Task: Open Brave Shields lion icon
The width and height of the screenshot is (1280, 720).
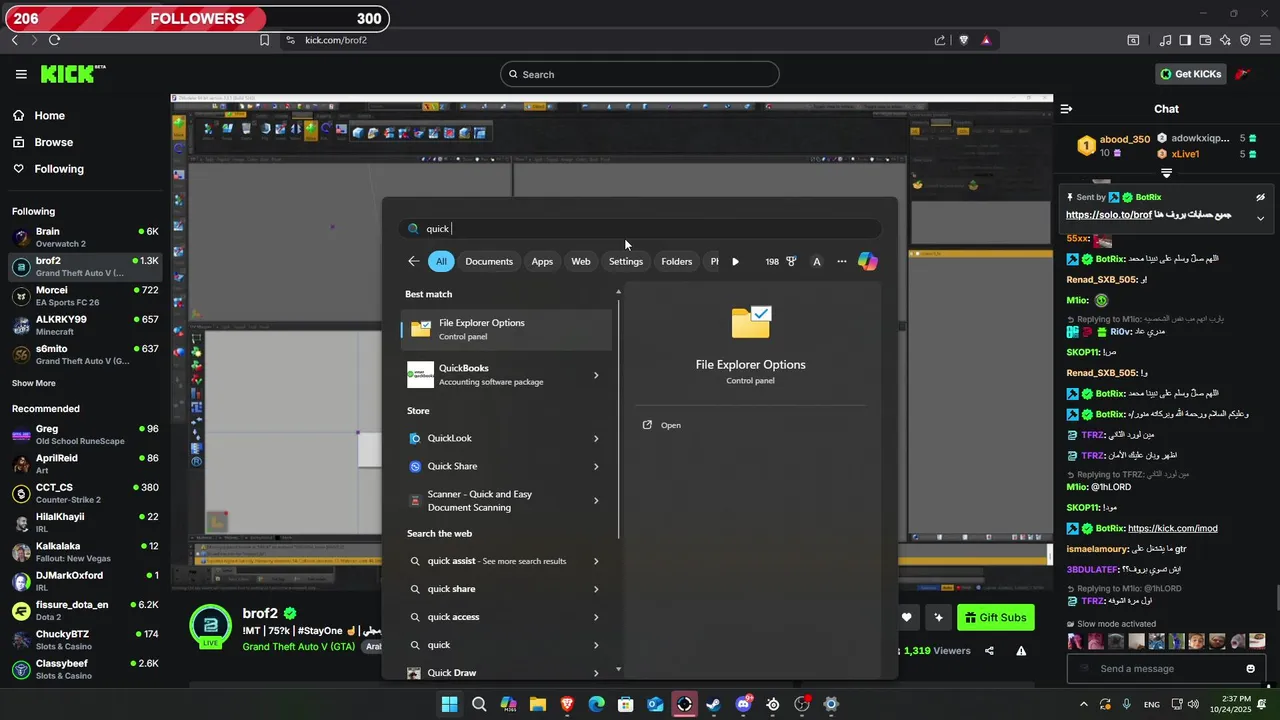Action: [964, 40]
